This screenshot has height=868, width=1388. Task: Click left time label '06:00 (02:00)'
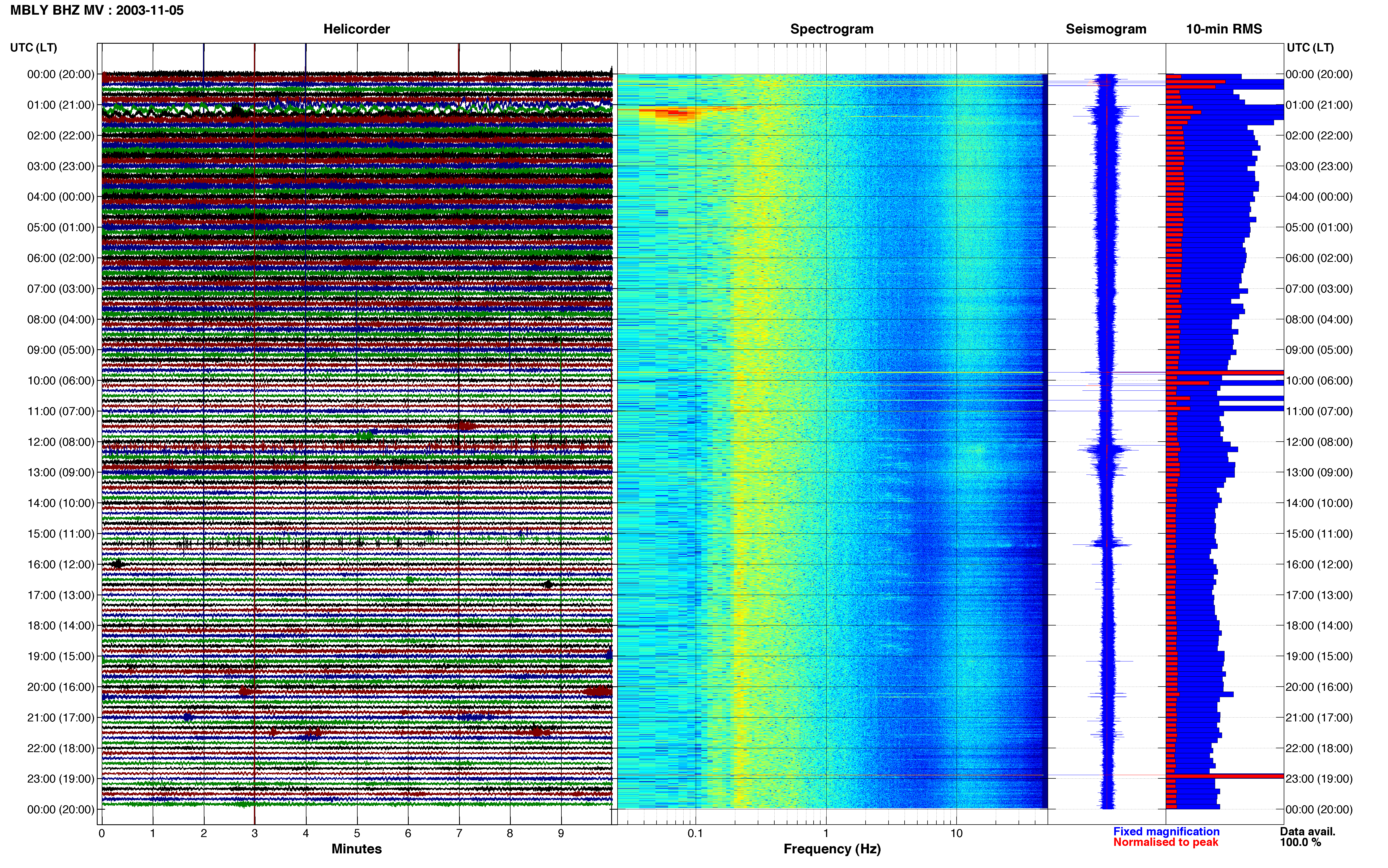[61, 258]
